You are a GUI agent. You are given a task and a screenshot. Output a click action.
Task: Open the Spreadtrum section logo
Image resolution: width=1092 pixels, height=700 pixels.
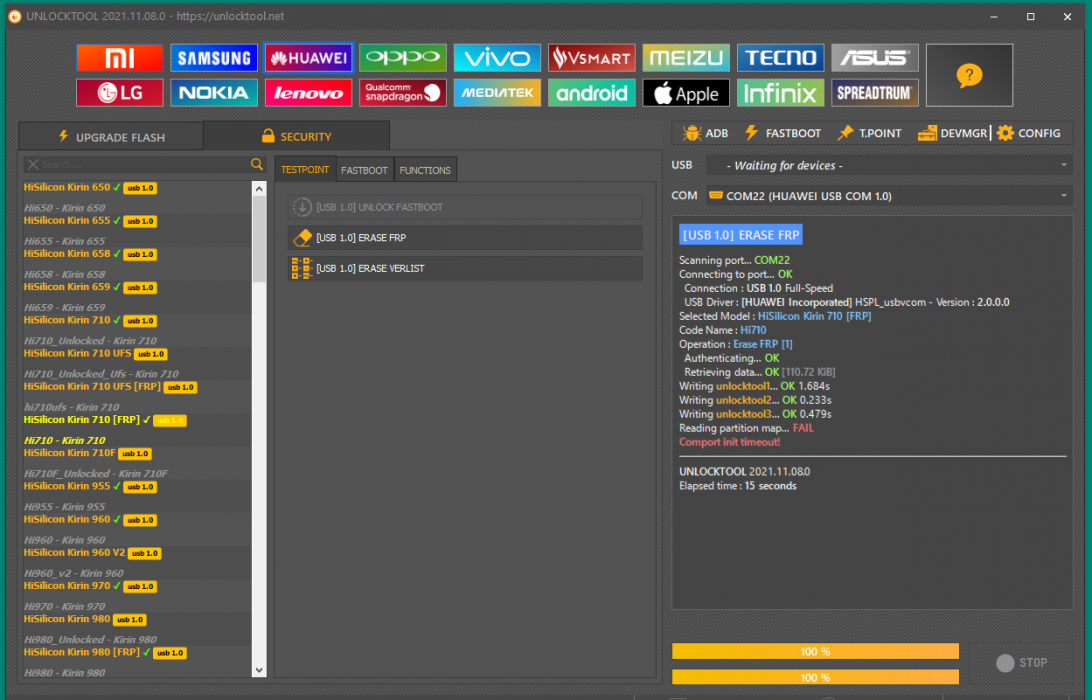[x=875, y=93]
